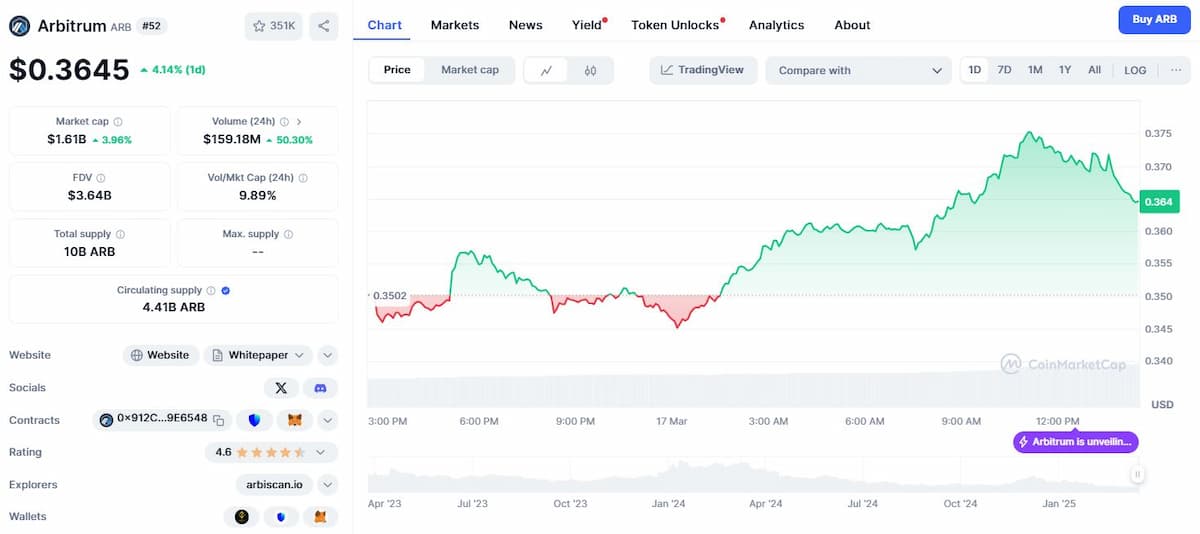Open the Token Unlocks tab

click(x=675, y=25)
